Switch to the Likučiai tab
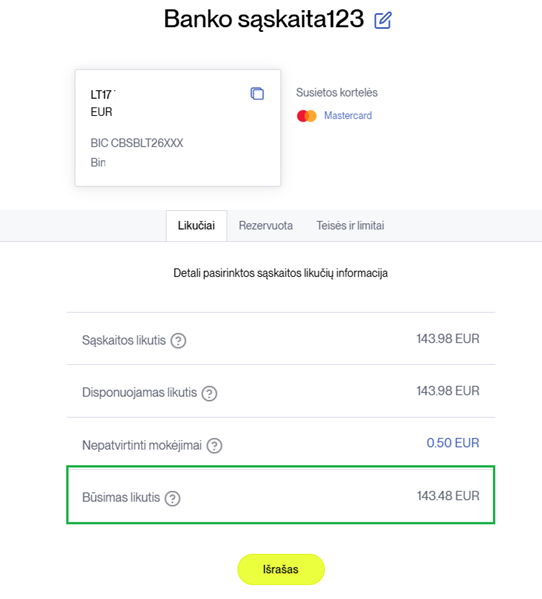This screenshot has height=599, width=542. click(196, 225)
